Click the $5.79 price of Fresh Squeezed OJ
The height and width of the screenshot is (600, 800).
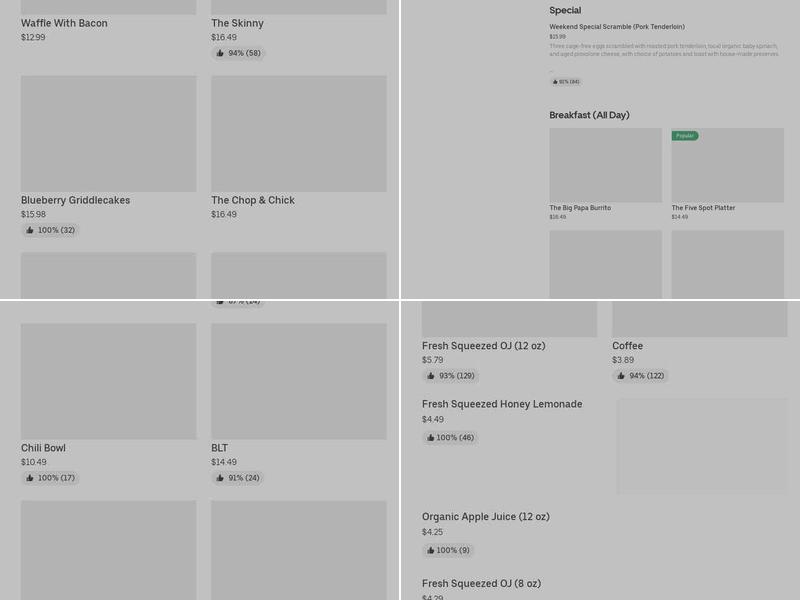(433, 360)
